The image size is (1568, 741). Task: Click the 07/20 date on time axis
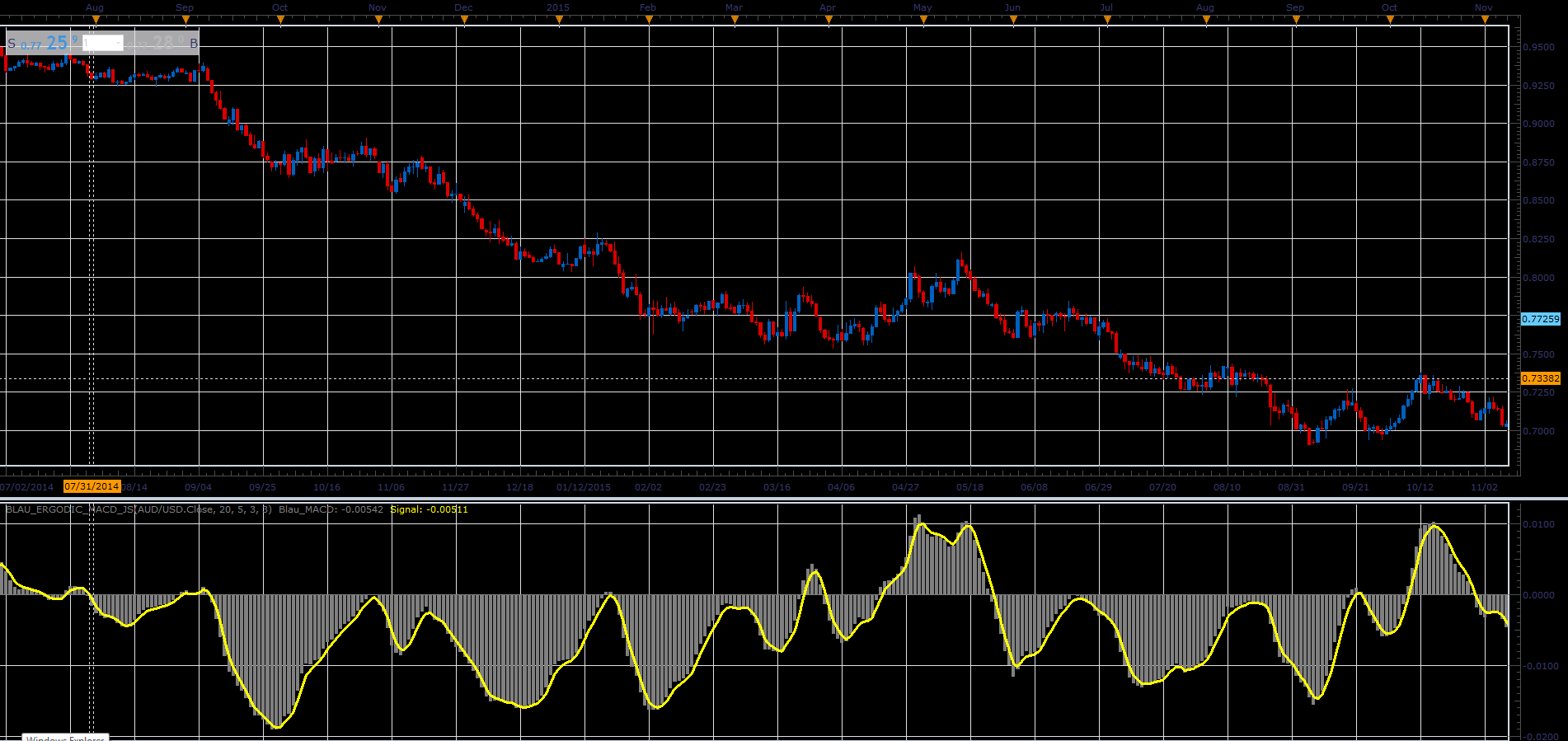[1162, 487]
